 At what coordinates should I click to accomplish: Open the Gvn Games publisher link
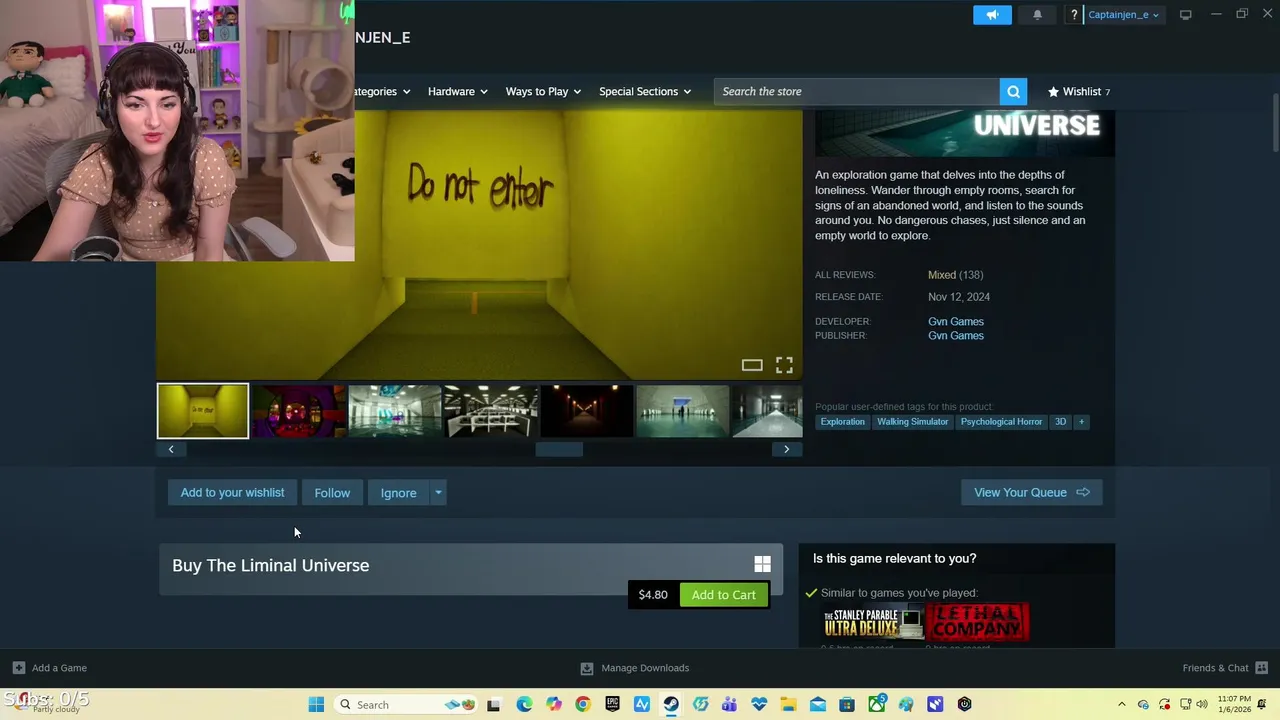(x=956, y=336)
